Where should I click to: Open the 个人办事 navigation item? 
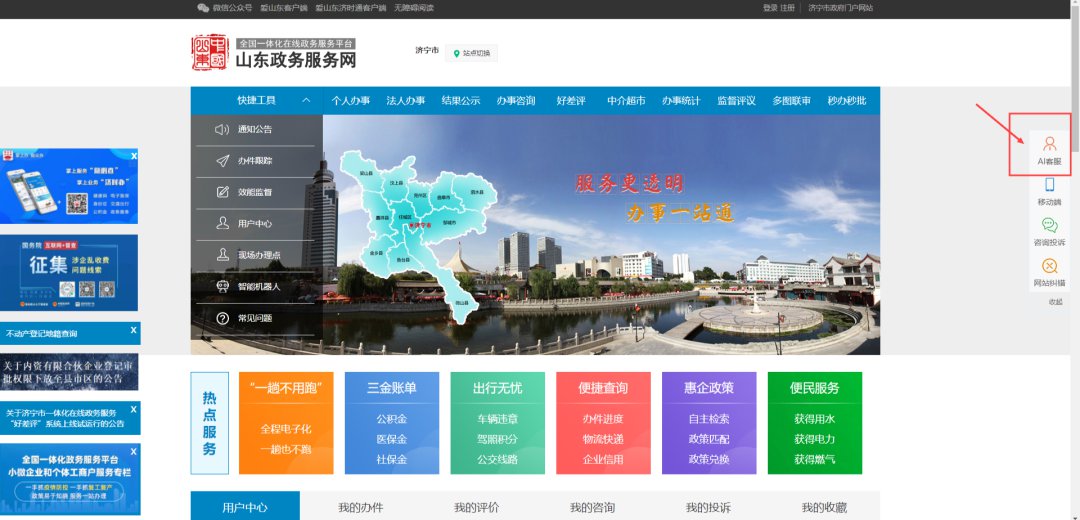(351, 101)
